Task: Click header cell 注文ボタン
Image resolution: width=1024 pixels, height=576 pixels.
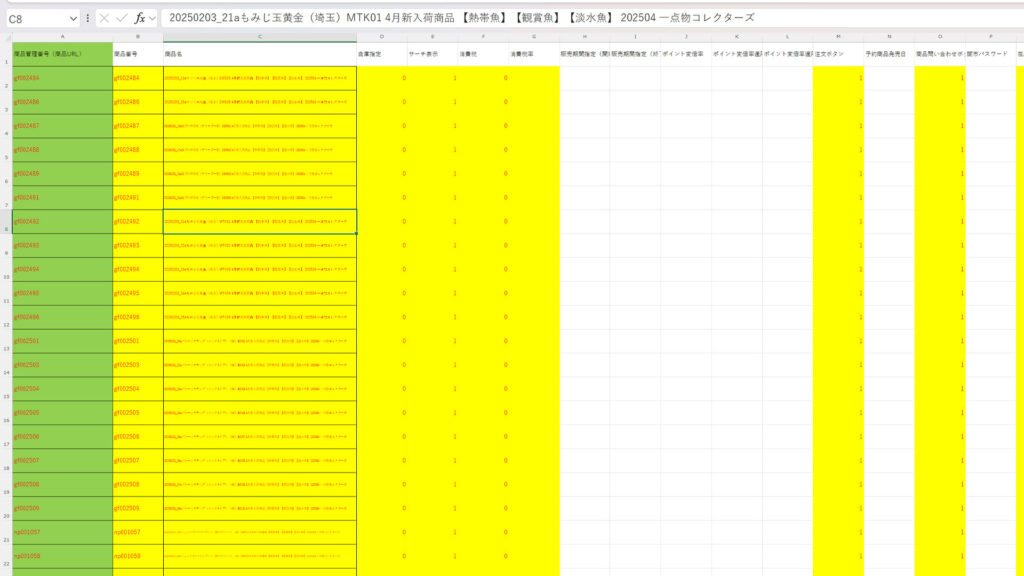Action: 838,54
